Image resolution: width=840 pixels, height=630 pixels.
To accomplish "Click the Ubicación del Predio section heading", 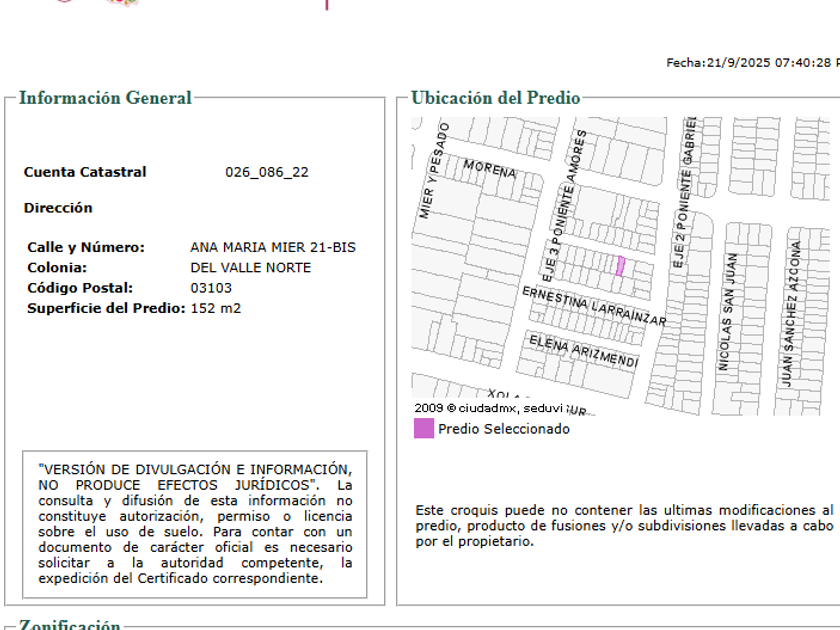I will (x=495, y=98).
